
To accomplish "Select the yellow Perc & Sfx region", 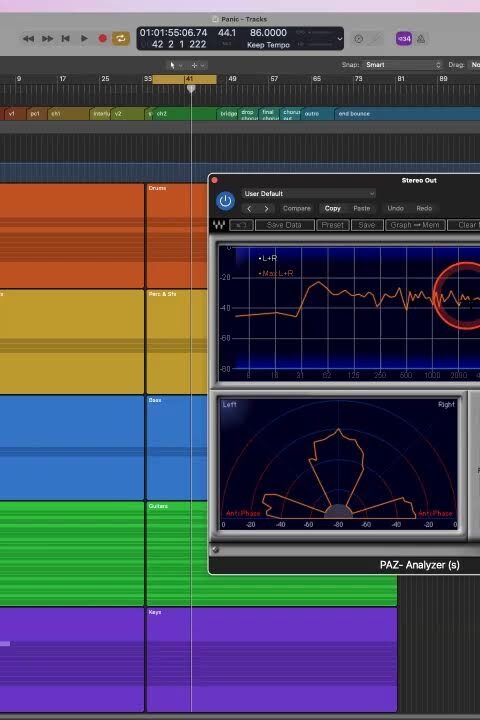I will coord(176,341).
